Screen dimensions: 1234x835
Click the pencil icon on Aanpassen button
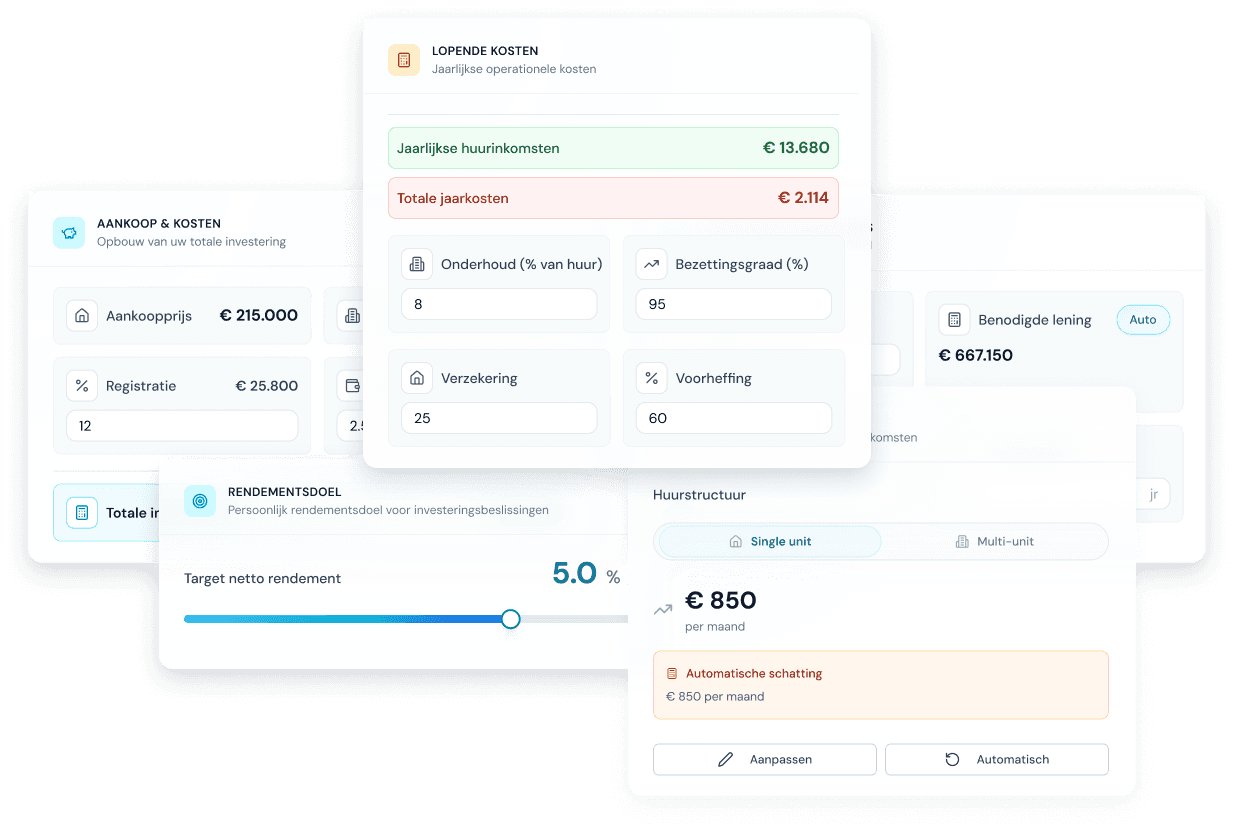pyautogui.click(x=726, y=760)
